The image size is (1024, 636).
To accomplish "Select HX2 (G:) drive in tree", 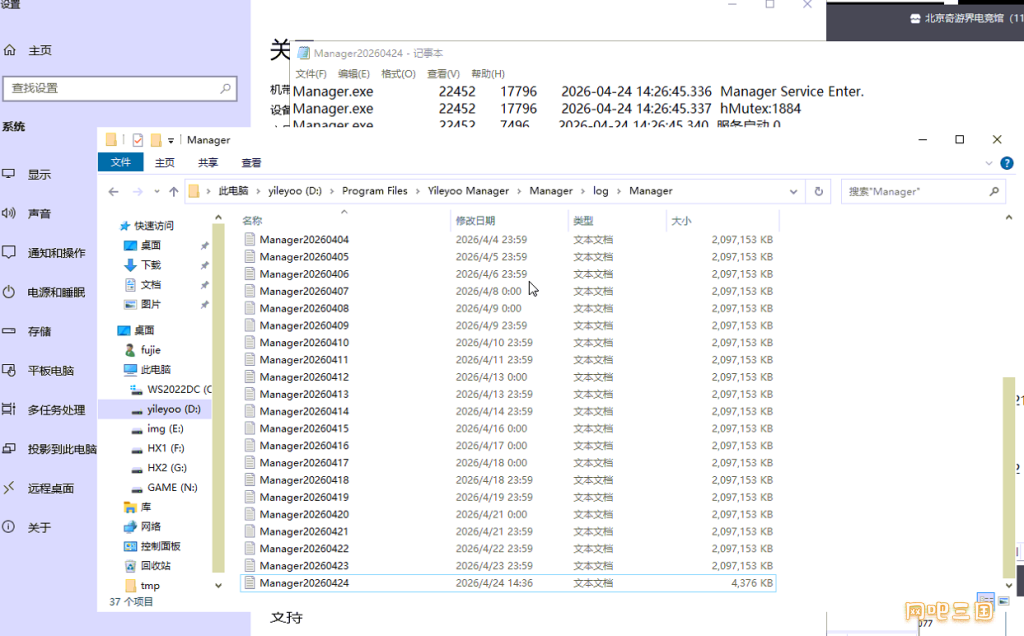I will (x=167, y=468).
